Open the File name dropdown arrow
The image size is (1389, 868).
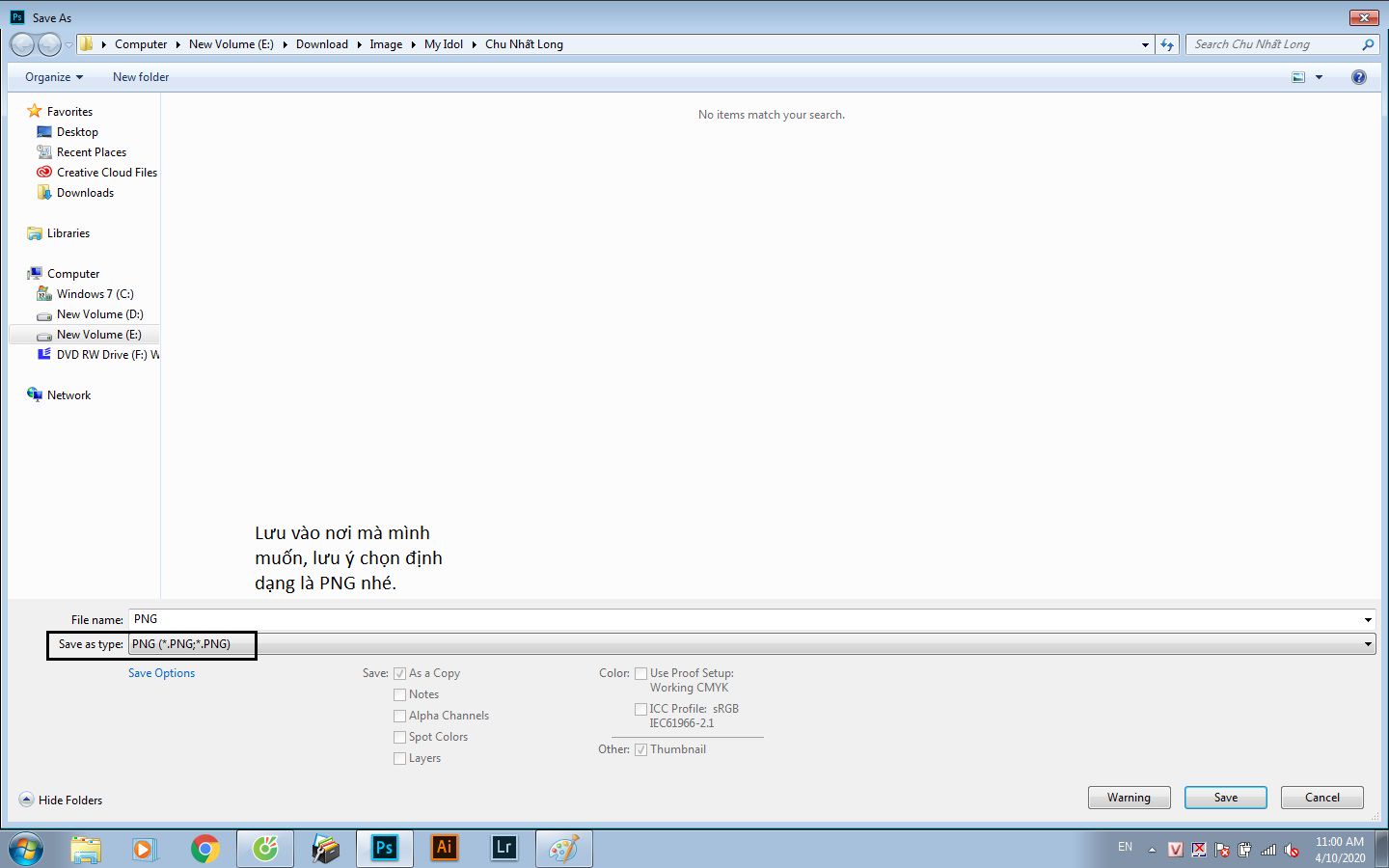pyautogui.click(x=1367, y=619)
